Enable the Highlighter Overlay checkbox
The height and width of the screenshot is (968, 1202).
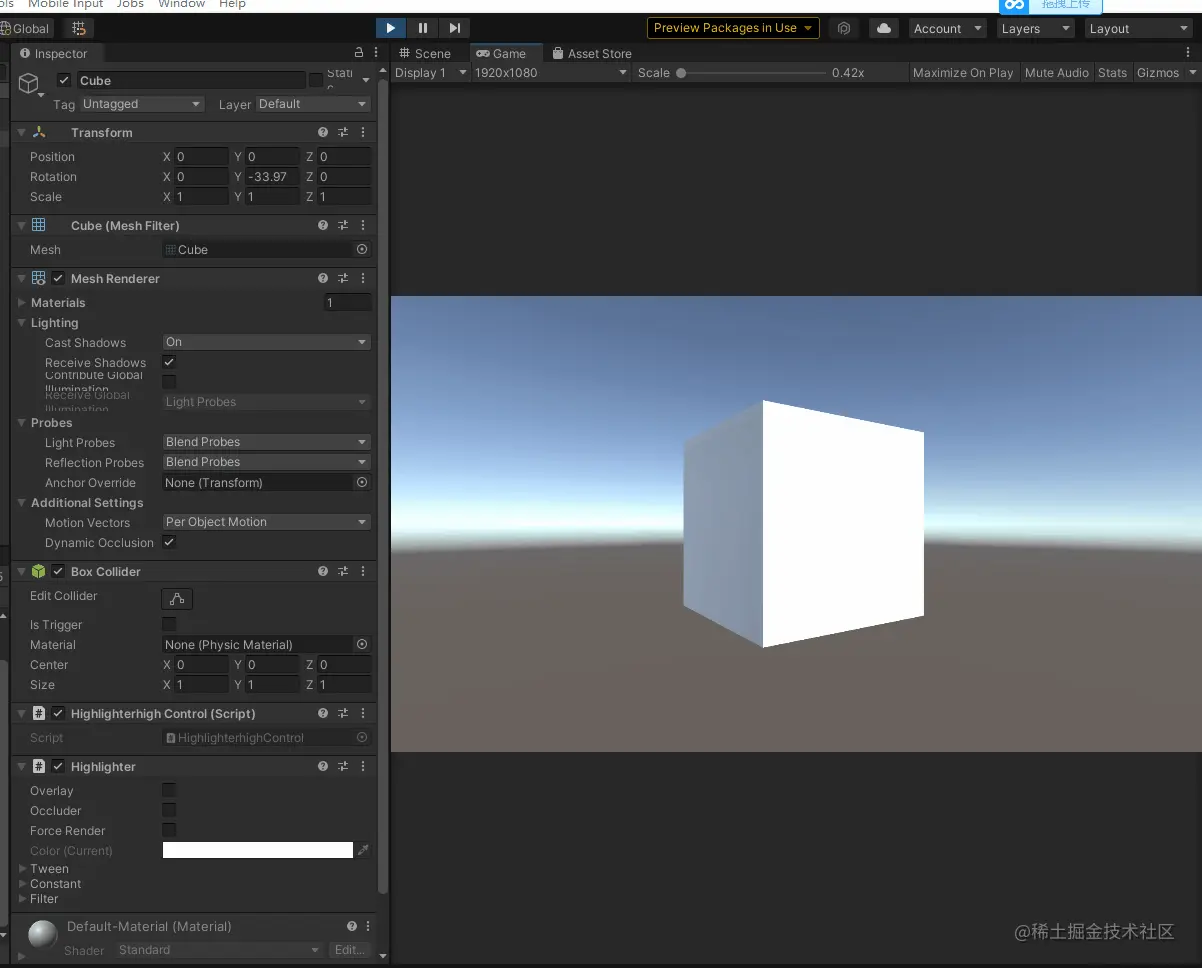point(169,791)
